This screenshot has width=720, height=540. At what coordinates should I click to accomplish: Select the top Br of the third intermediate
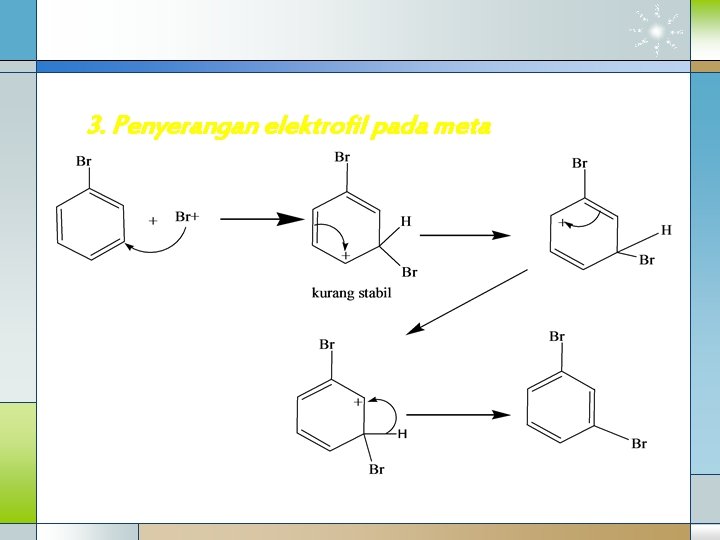pos(327,344)
